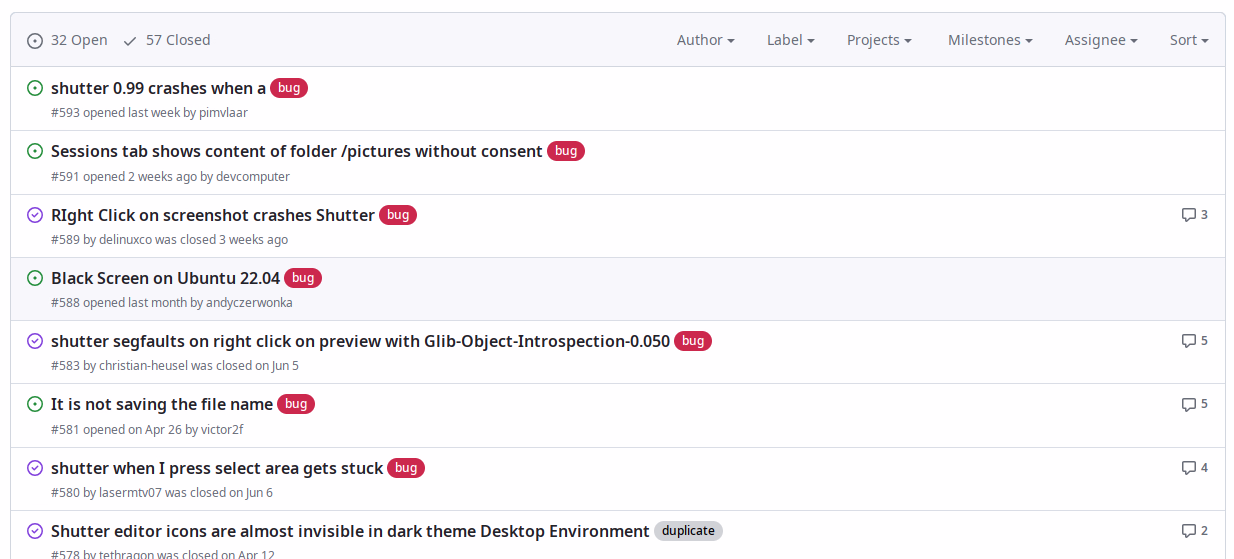Viewport: 1234px width, 559px height.
Task: Open comments on RIght Click crashes issue
Action: [x=1195, y=214]
